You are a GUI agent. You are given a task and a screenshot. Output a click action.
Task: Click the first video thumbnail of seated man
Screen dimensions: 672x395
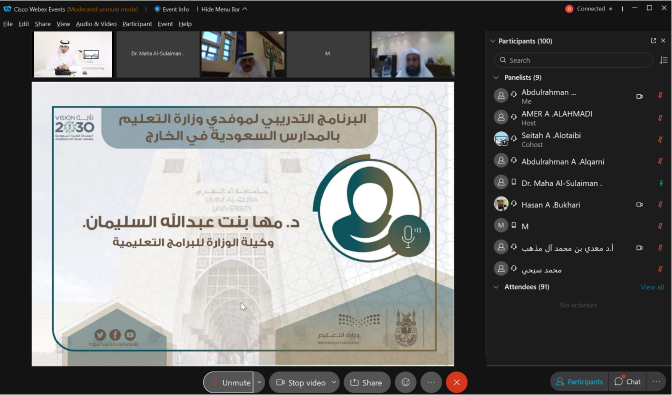(73, 54)
